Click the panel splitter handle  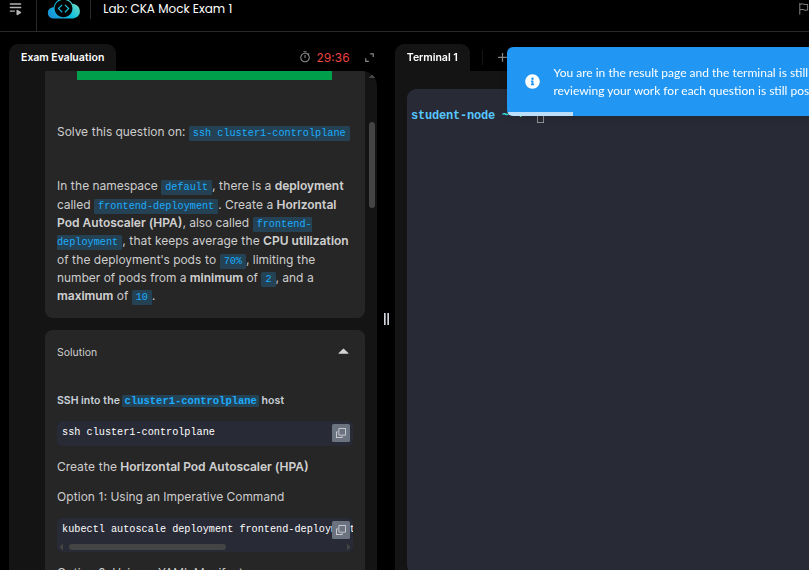[x=386, y=319]
